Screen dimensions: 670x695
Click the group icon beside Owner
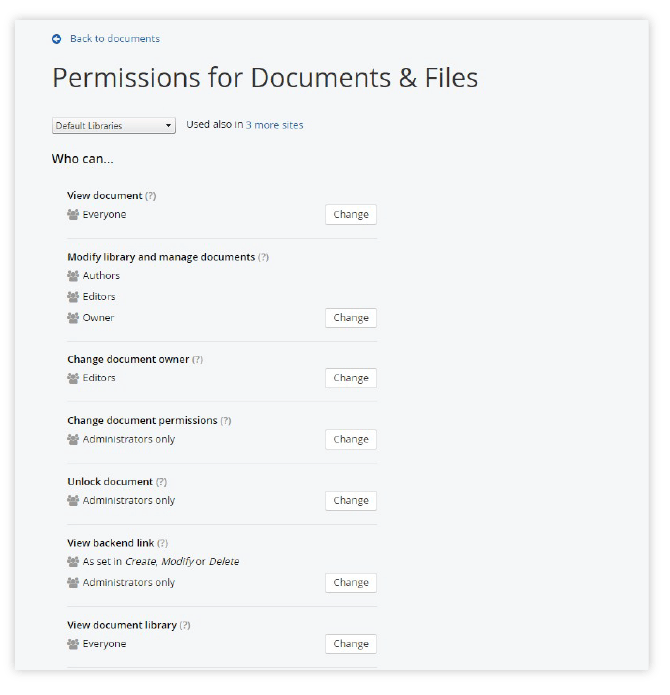73,318
